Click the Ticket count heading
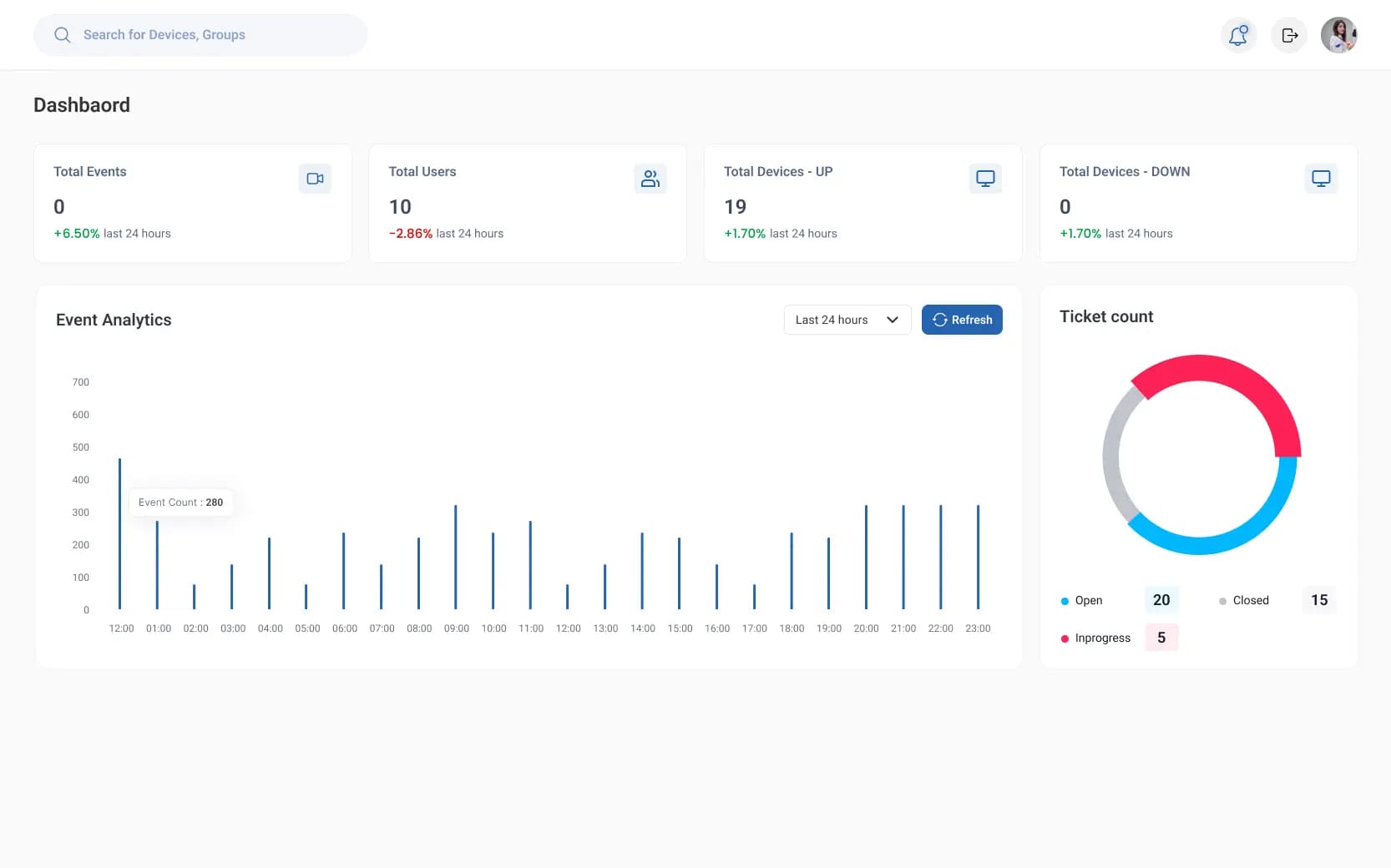The height and width of the screenshot is (868, 1391). [x=1105, y=316]
